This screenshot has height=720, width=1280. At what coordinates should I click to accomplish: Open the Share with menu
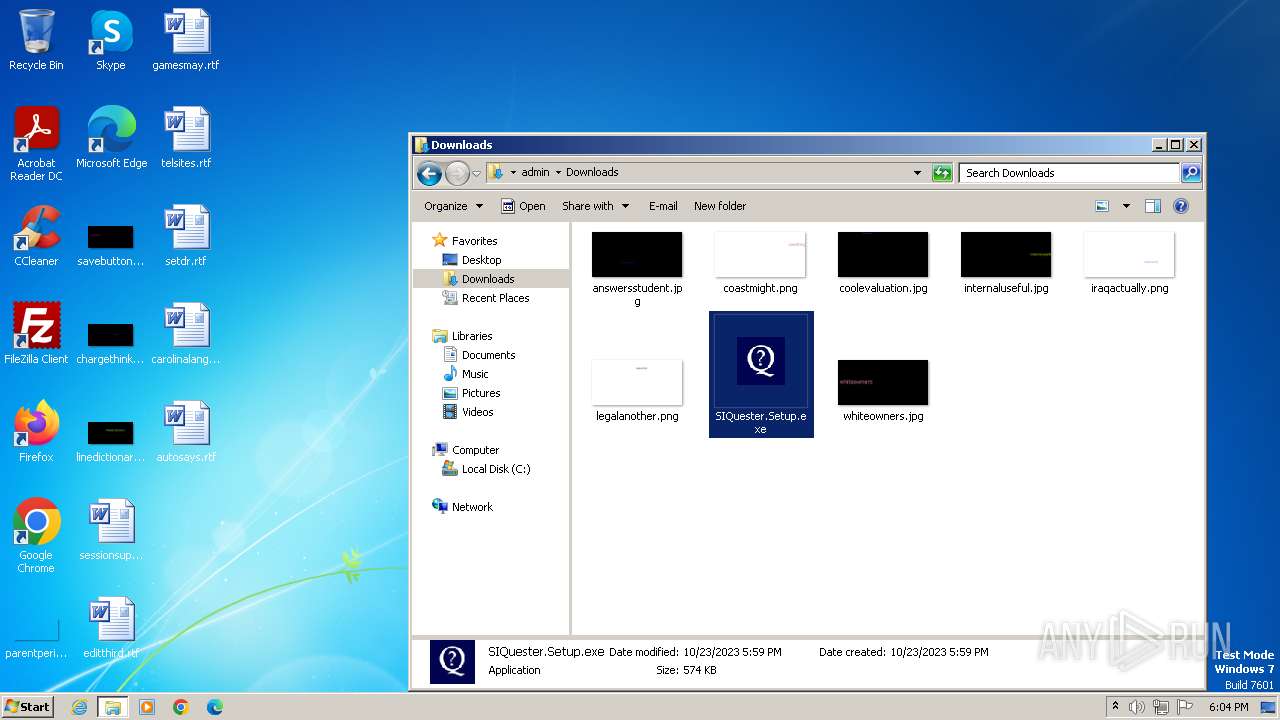click(595, 206)
